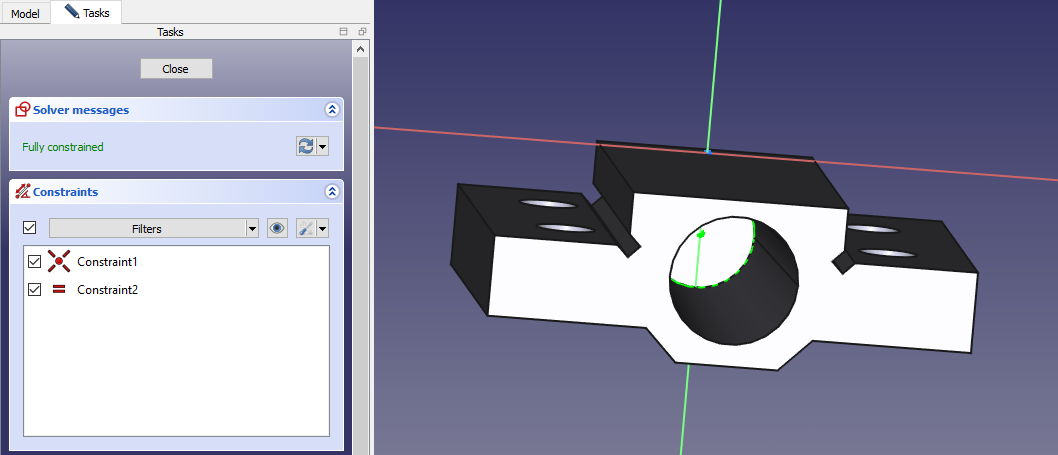Select the Tasks tab
The width and height of the screenshot is (1058, 455).
(x=88, y=13)
